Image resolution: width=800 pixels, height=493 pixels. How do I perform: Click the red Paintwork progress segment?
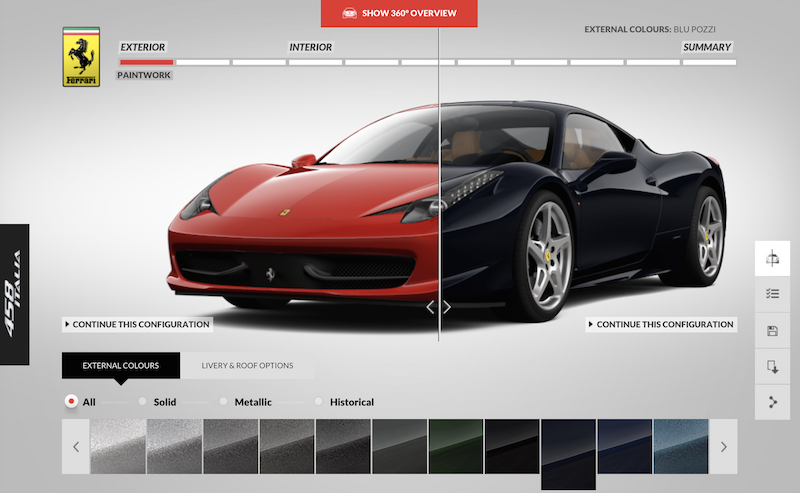point(146,62)
